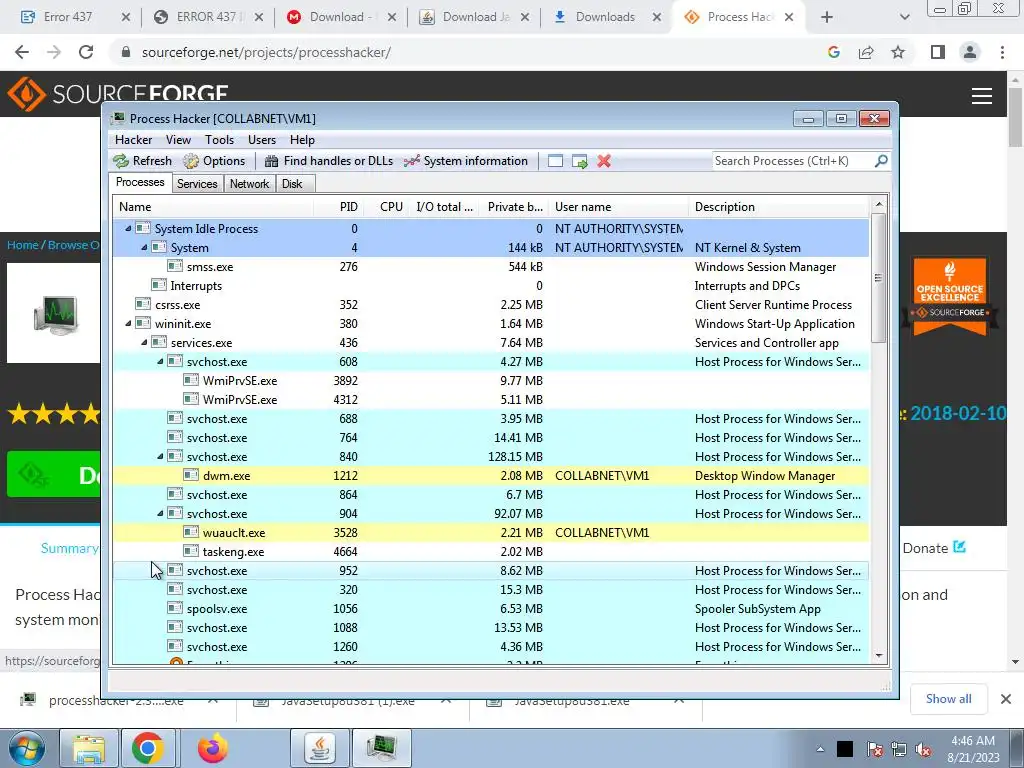The image size is (1024, 768).
Task: Click the process list scroll down arrow
Action: 878,656
